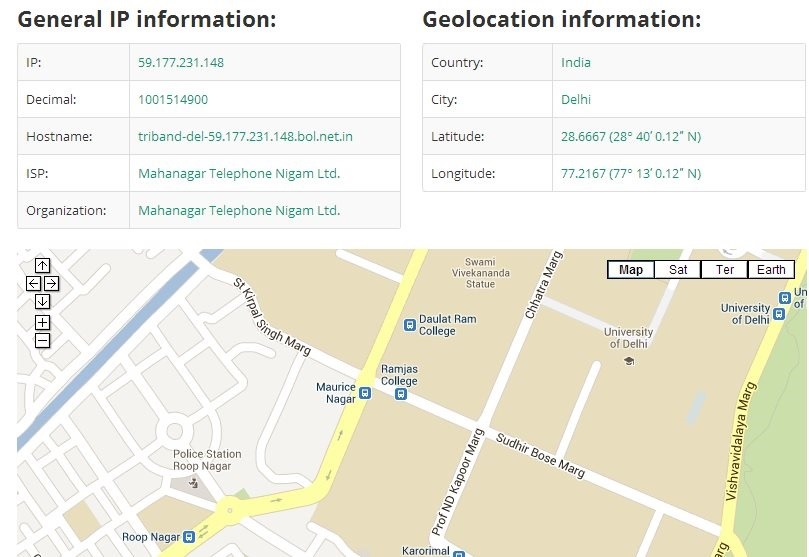Click the Prof ND Kapoor Marg road label
The height and width of the screenshot is (557, 809).
click(458, 482)
